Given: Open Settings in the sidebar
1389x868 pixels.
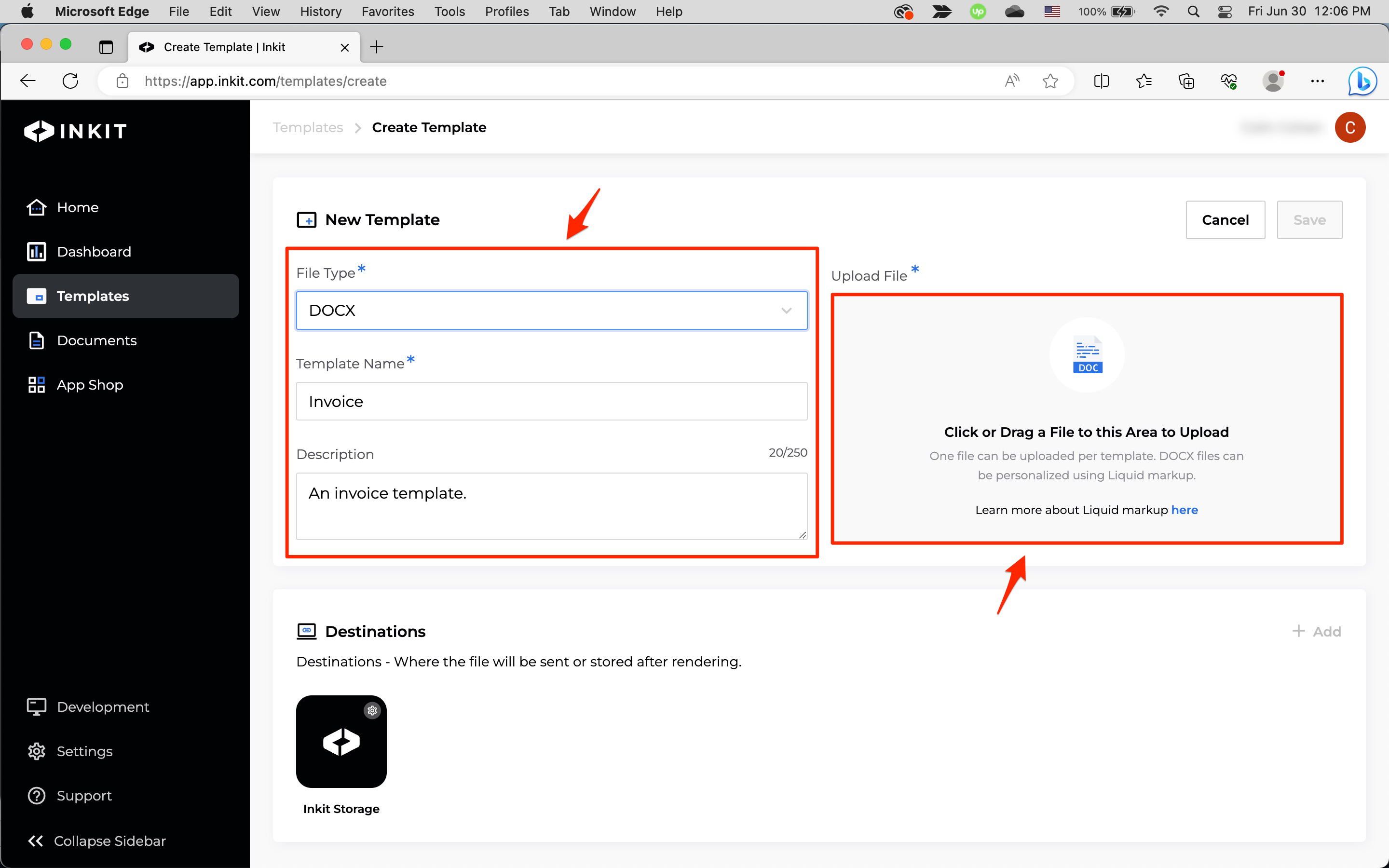Looking at the screenshot, I should [x=84, y=751].
